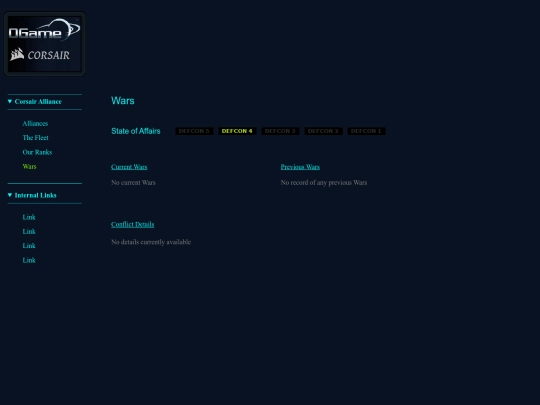This screenshot has height=405, width=540.
Task: Click the first Link under Internal Links
Action: pos(29,217)
